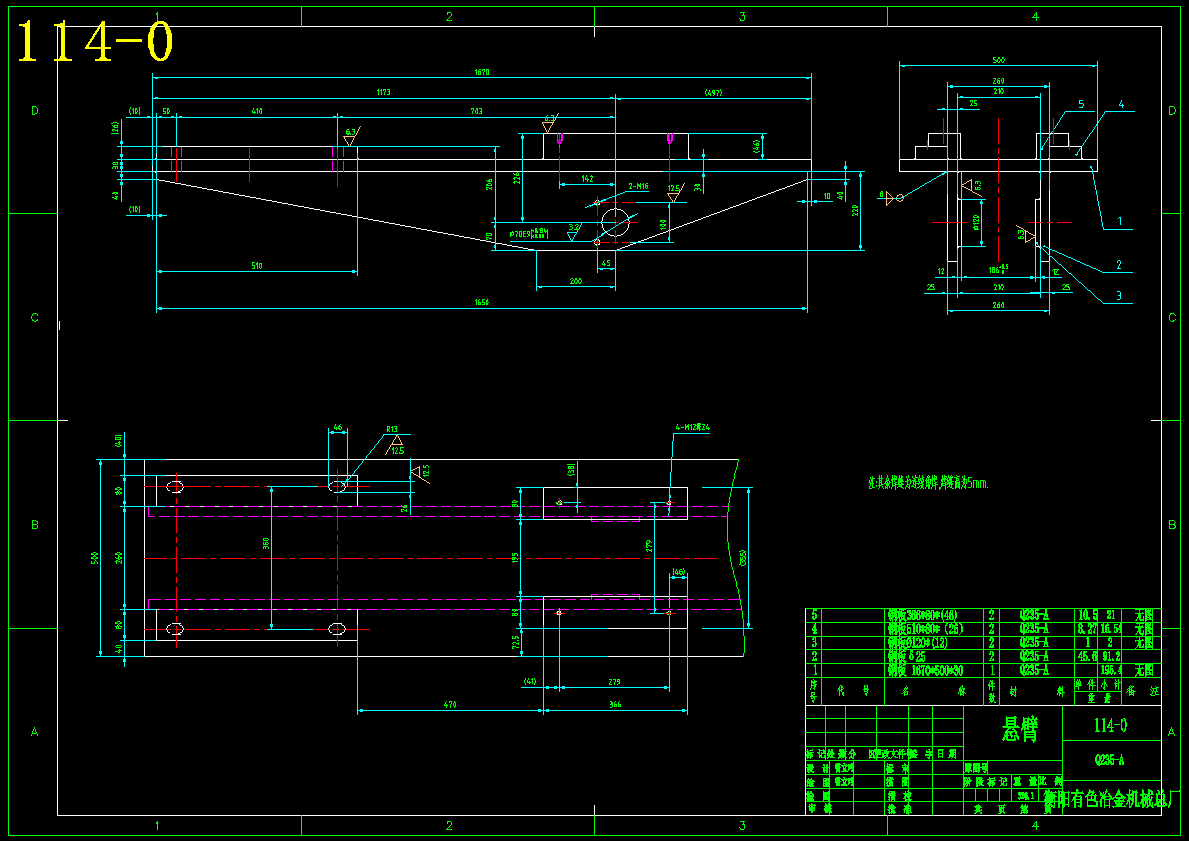
Task: Pick the (41) reference dimension
Action: point(529,681)
